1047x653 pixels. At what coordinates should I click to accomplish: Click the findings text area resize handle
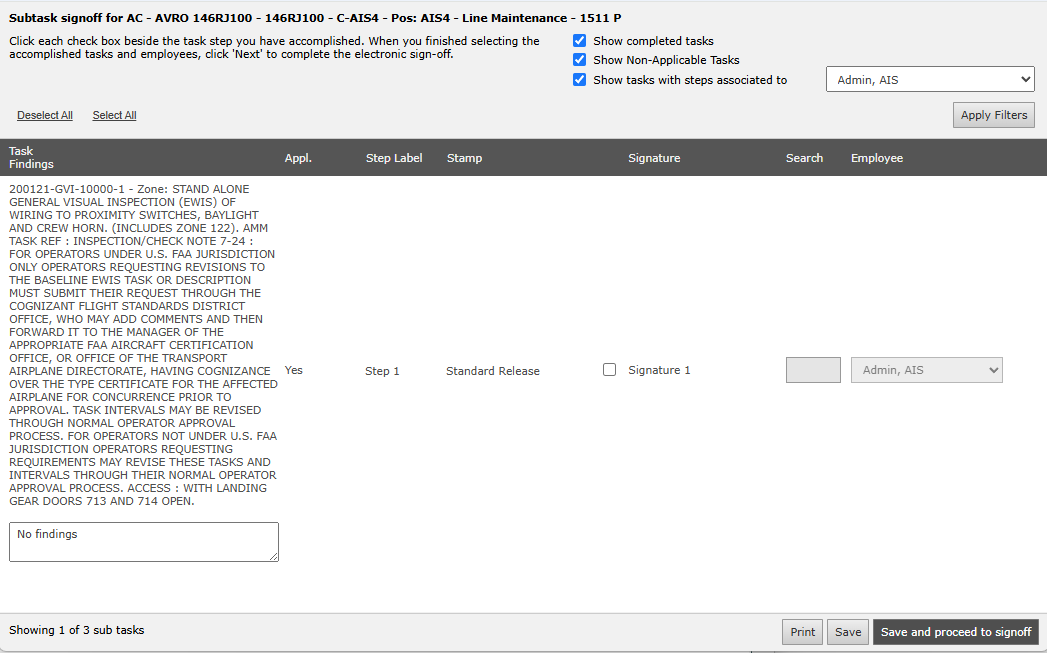click(x=273, y=556)
